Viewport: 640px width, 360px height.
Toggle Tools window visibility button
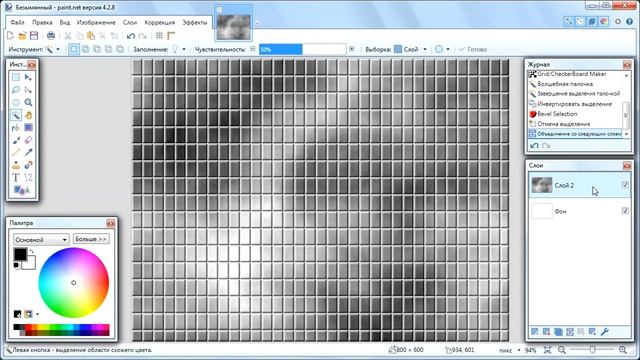pyautogui.click(x=569, y=22)
